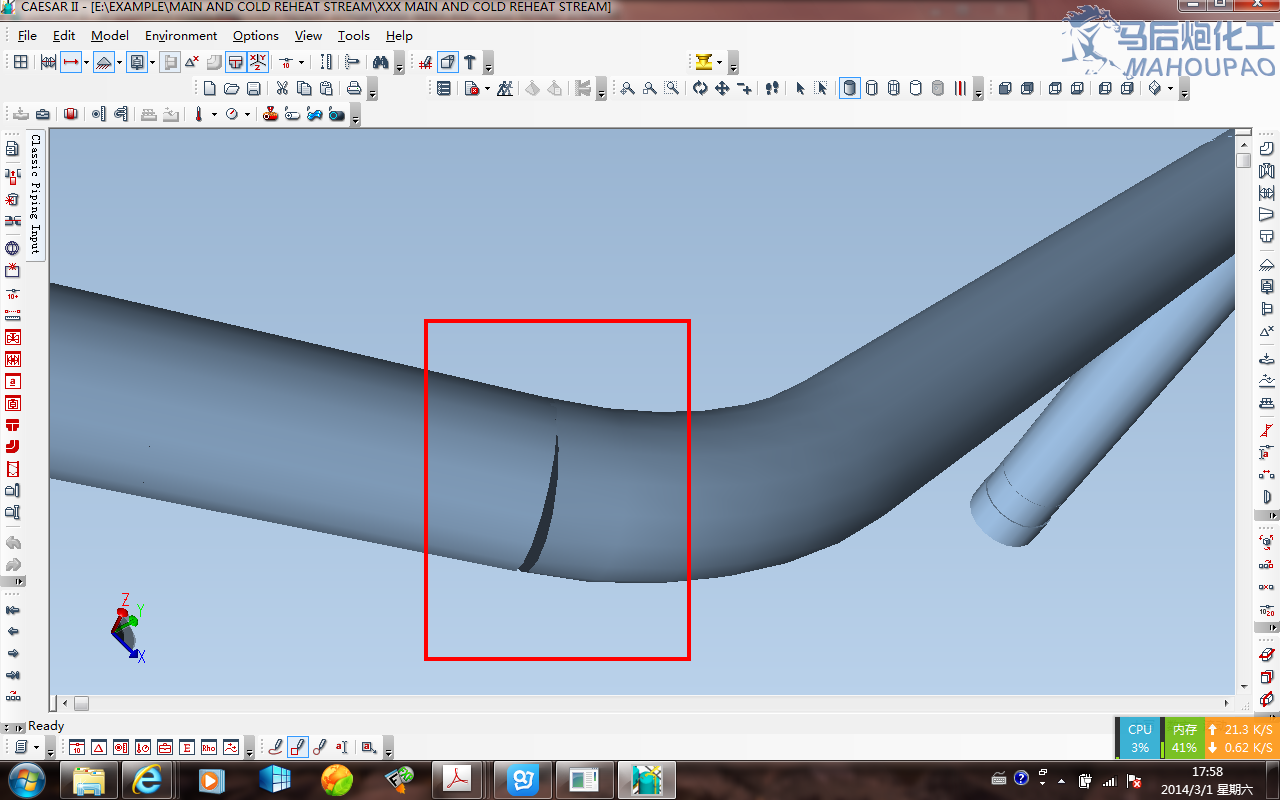1280x800 pixels.
Task: Click the Select by window pointer tool
Action: tap(821, 88)
